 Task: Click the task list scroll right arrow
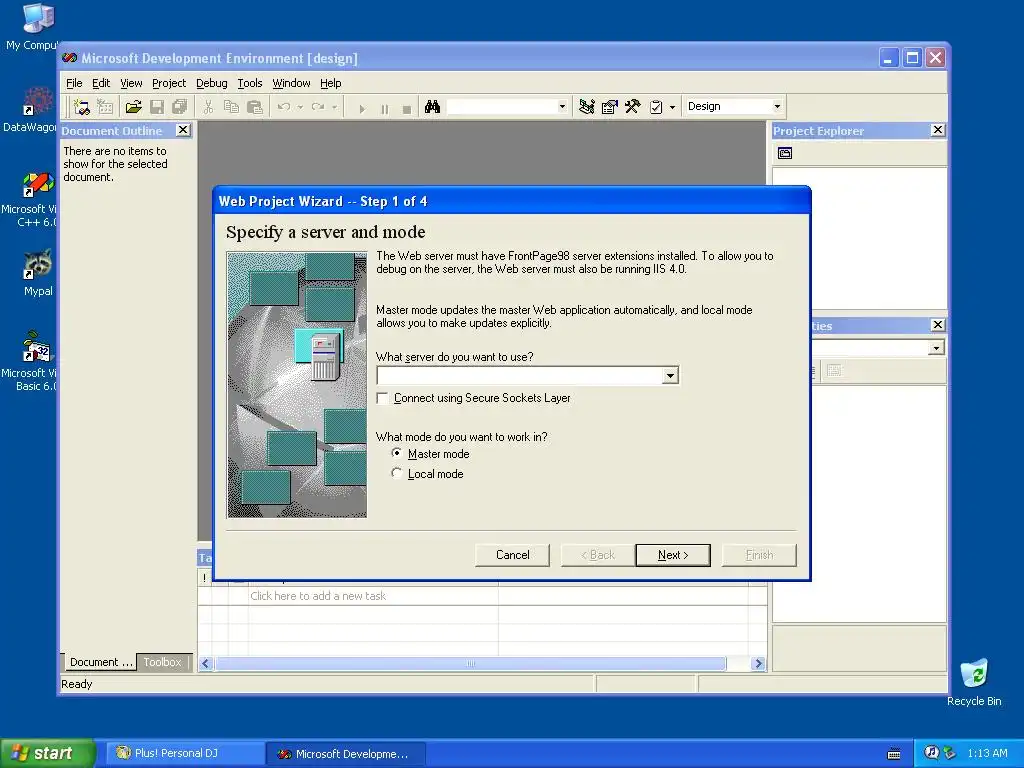[758, 664]
